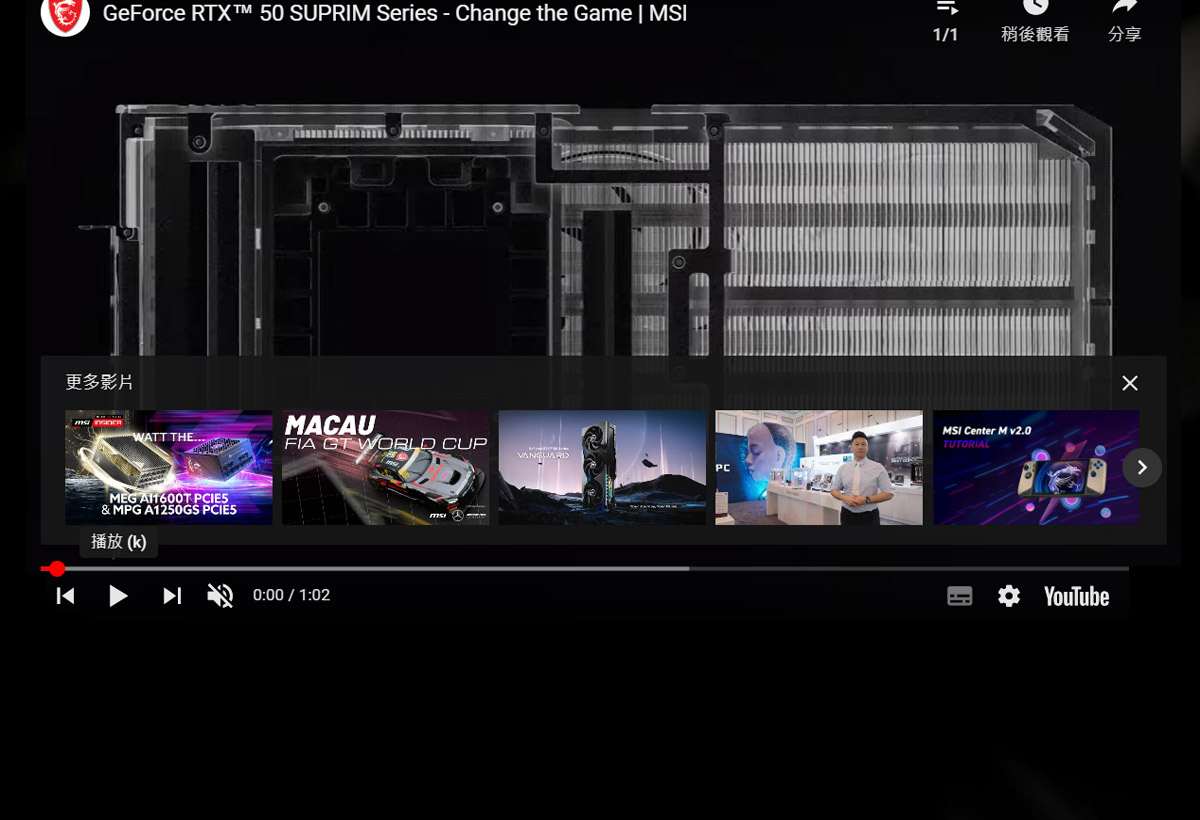Toggle subtitles captions button
Viewport: 1200px width, 820px height.
[x=960, y=596]
